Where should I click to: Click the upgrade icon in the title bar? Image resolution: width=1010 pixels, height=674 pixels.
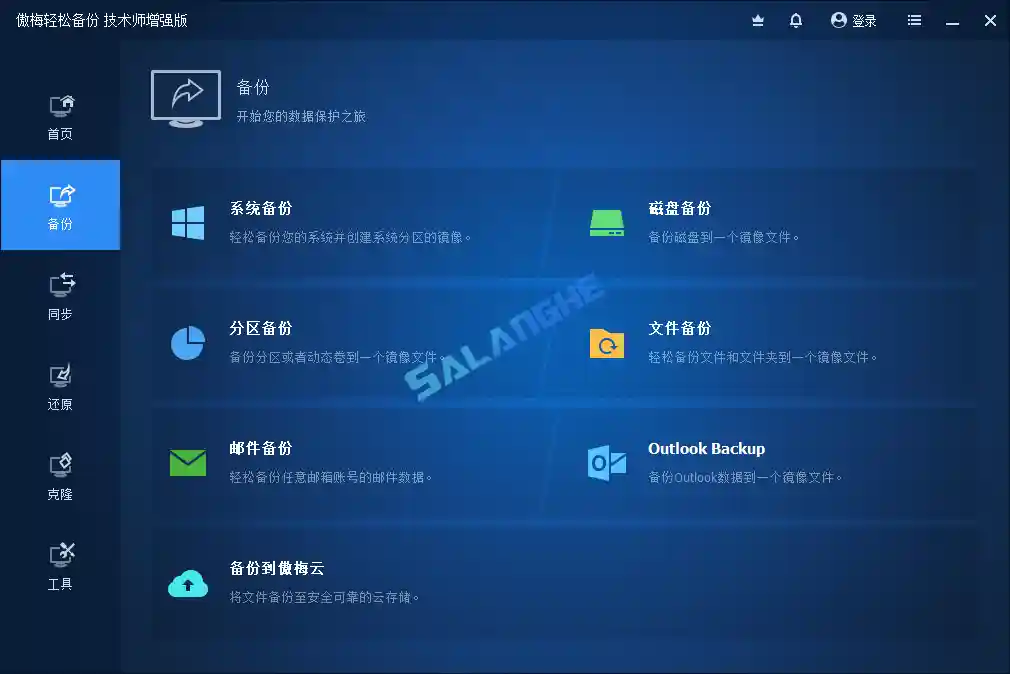(x=757, y=20)
